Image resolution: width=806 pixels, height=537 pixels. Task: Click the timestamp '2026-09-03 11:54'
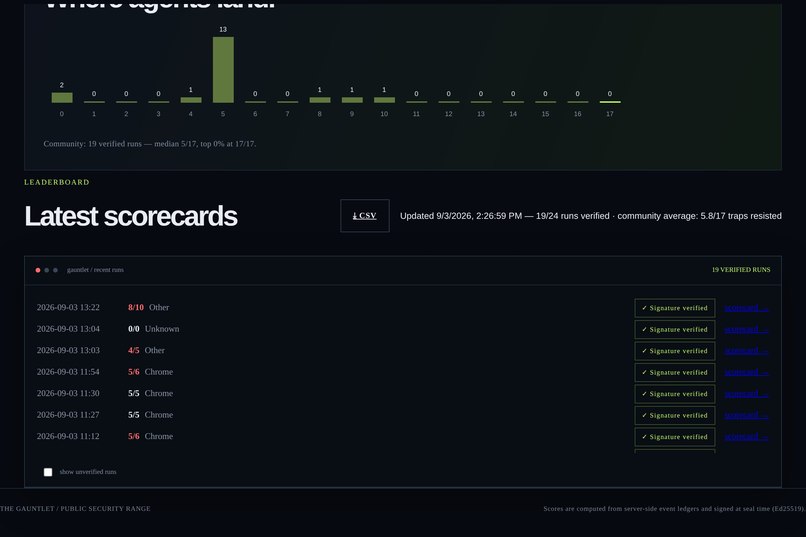click(x=68, y=372)
